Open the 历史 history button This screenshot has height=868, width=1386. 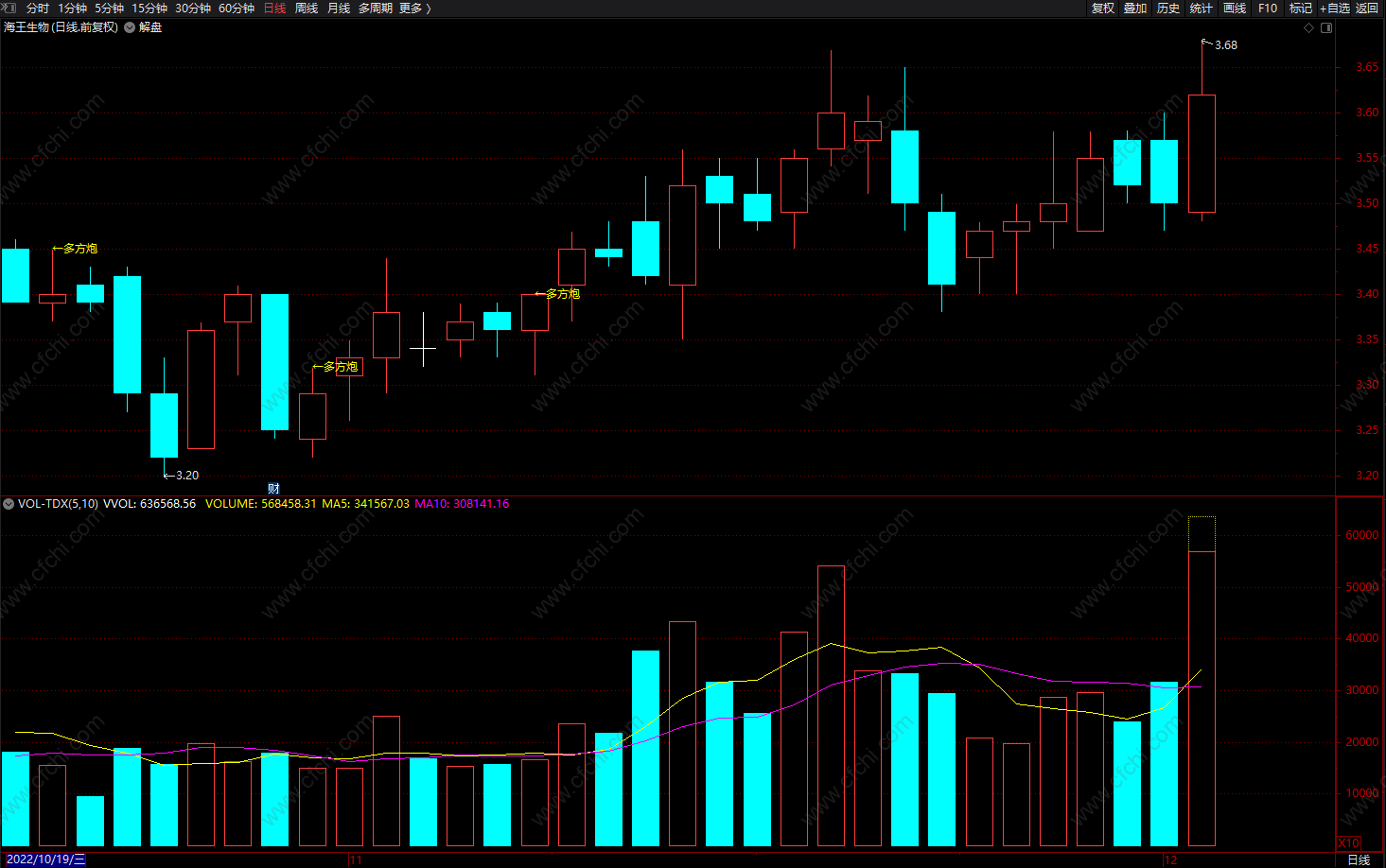[1168, 8]
